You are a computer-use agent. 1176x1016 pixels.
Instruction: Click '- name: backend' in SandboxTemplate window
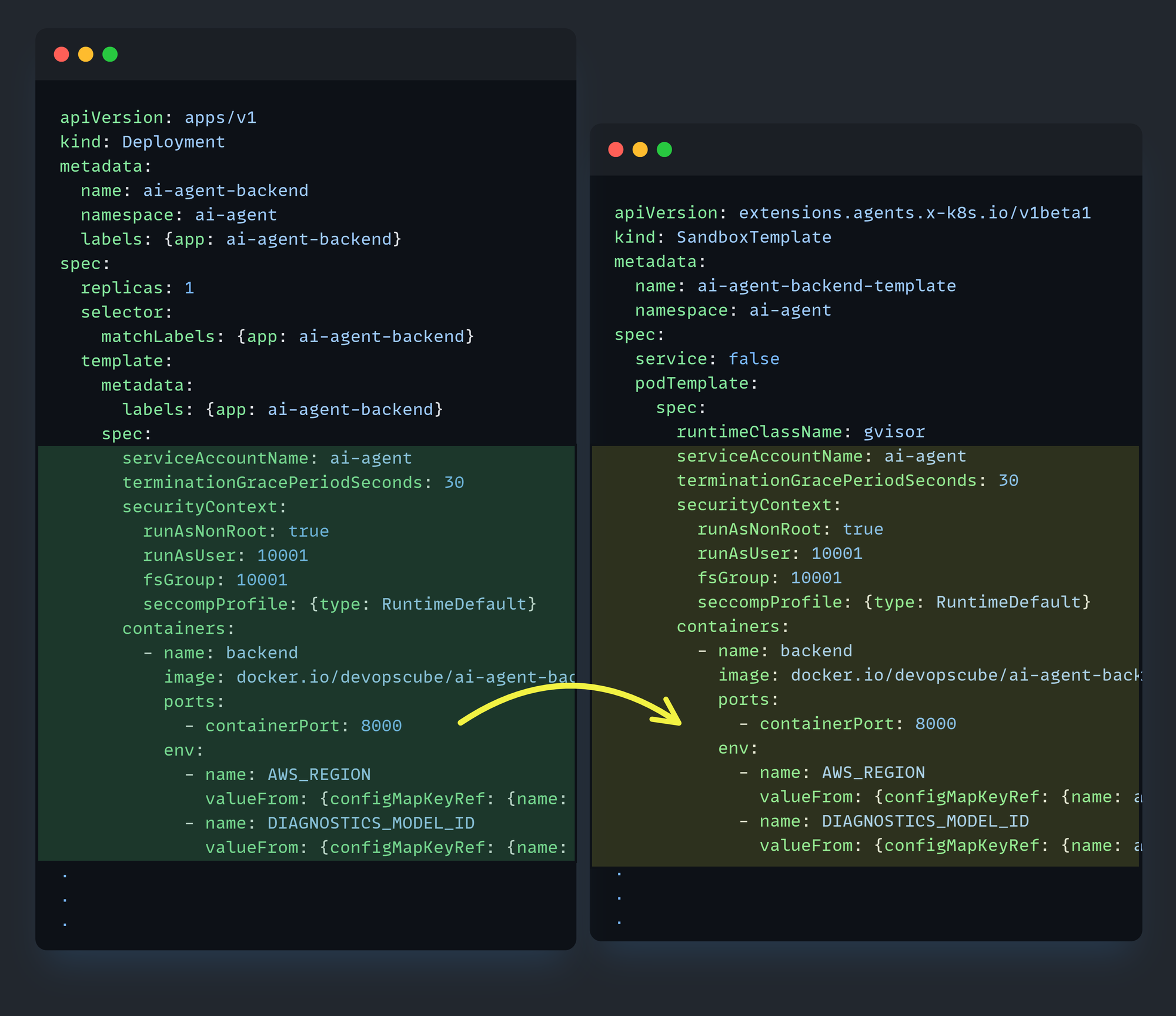click(x=775, y=651)
